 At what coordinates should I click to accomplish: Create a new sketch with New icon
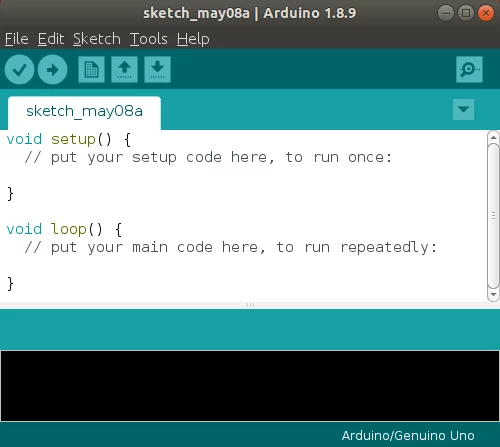point(91,69)
